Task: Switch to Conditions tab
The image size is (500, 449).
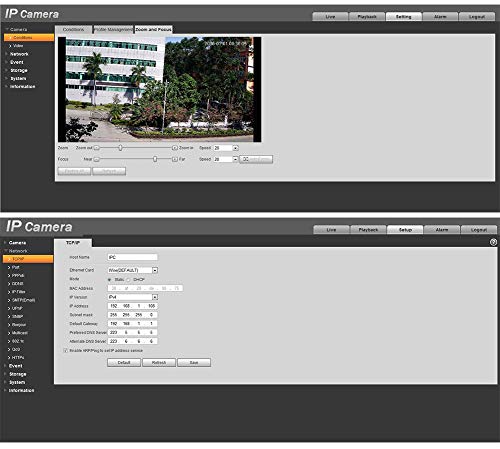Action: pos(73,29)
